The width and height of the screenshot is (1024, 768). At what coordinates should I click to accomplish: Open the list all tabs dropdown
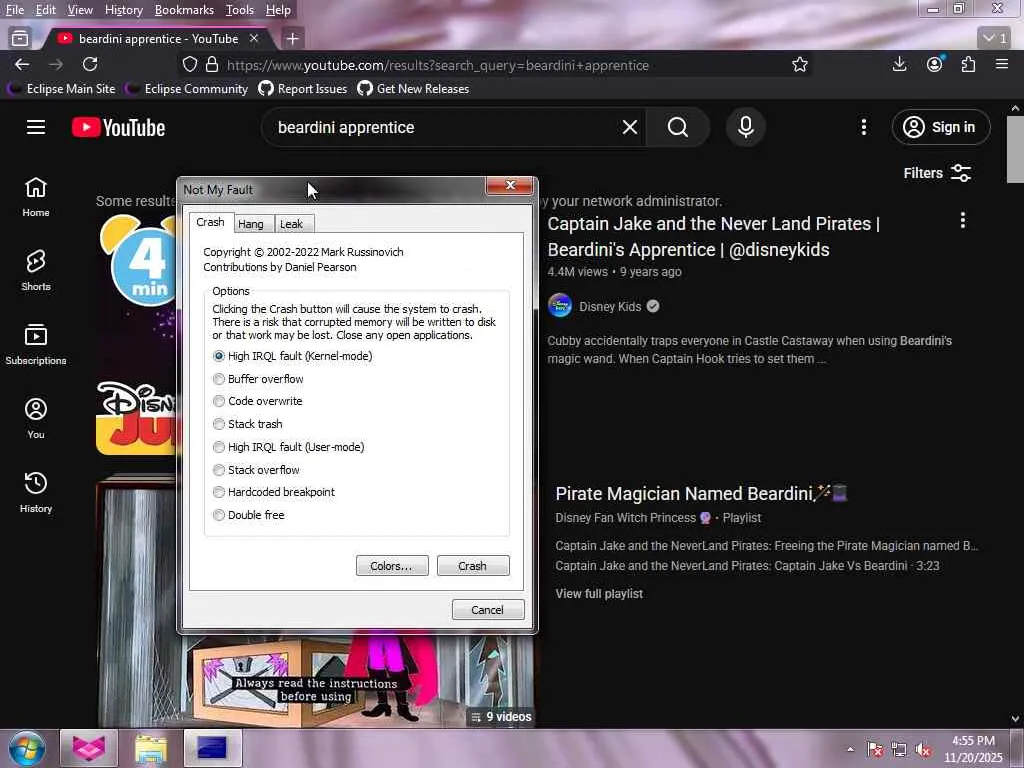coord(995,39)
